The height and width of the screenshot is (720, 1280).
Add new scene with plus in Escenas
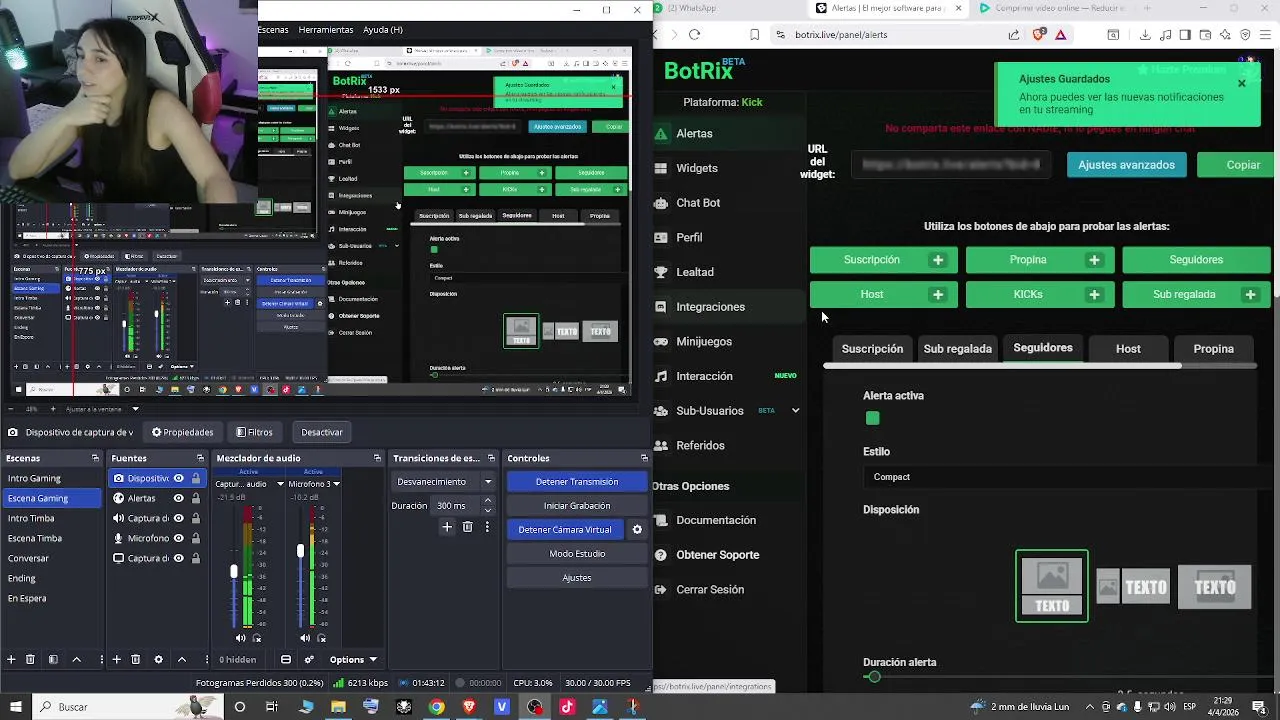(11, 659)
